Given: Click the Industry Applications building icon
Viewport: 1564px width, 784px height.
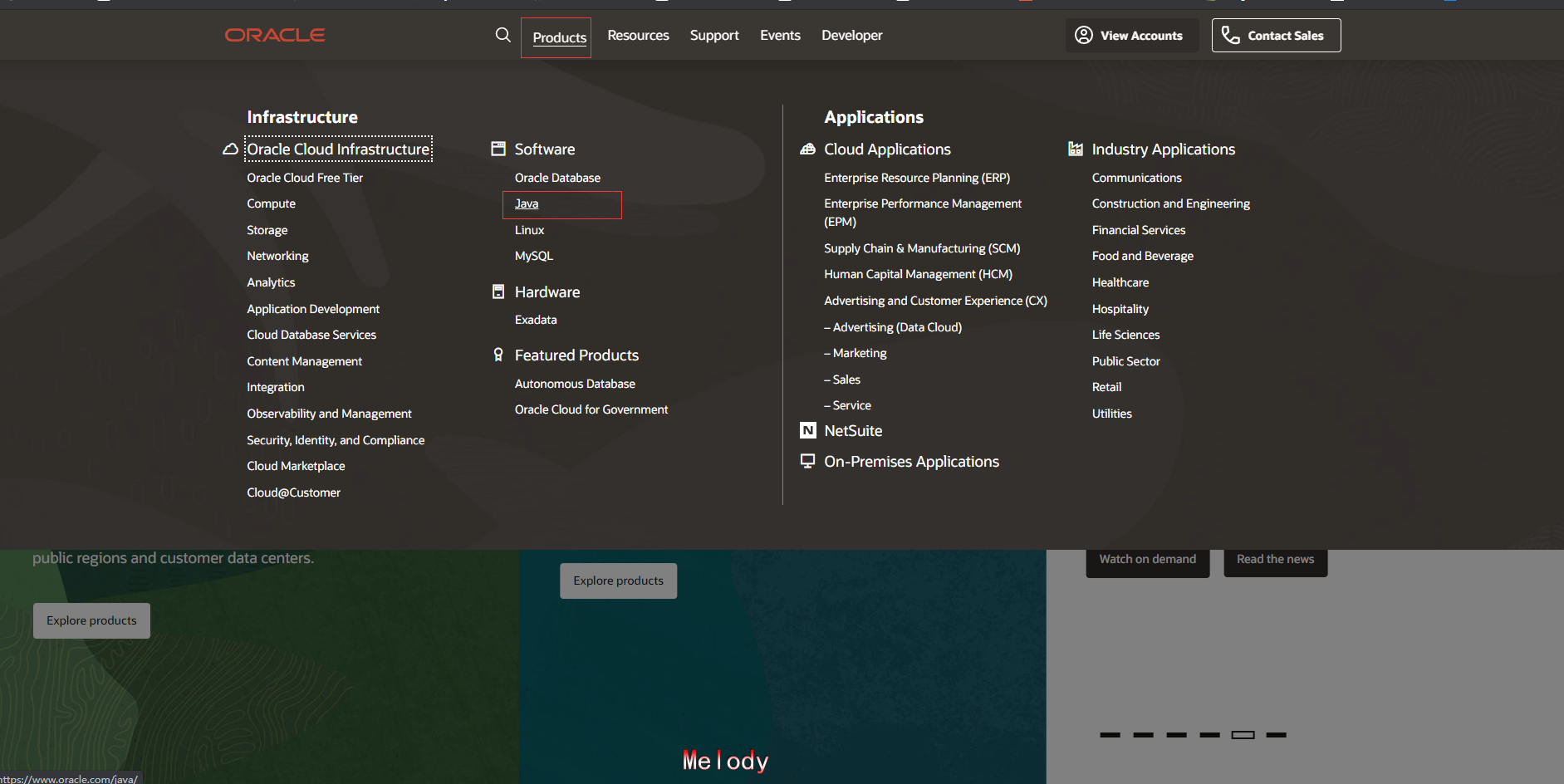Looking at the screenshot, I should (1076, 149).
